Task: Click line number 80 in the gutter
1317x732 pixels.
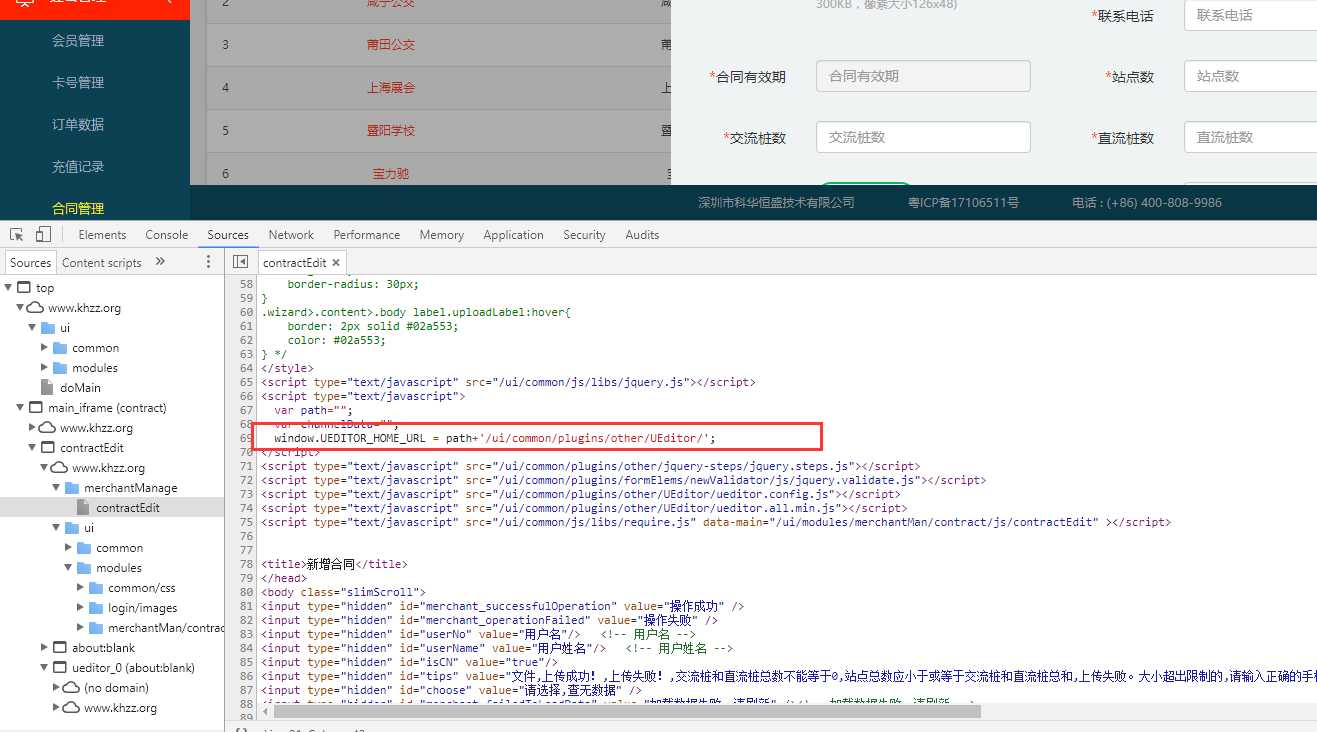Action: coord(247,592)
